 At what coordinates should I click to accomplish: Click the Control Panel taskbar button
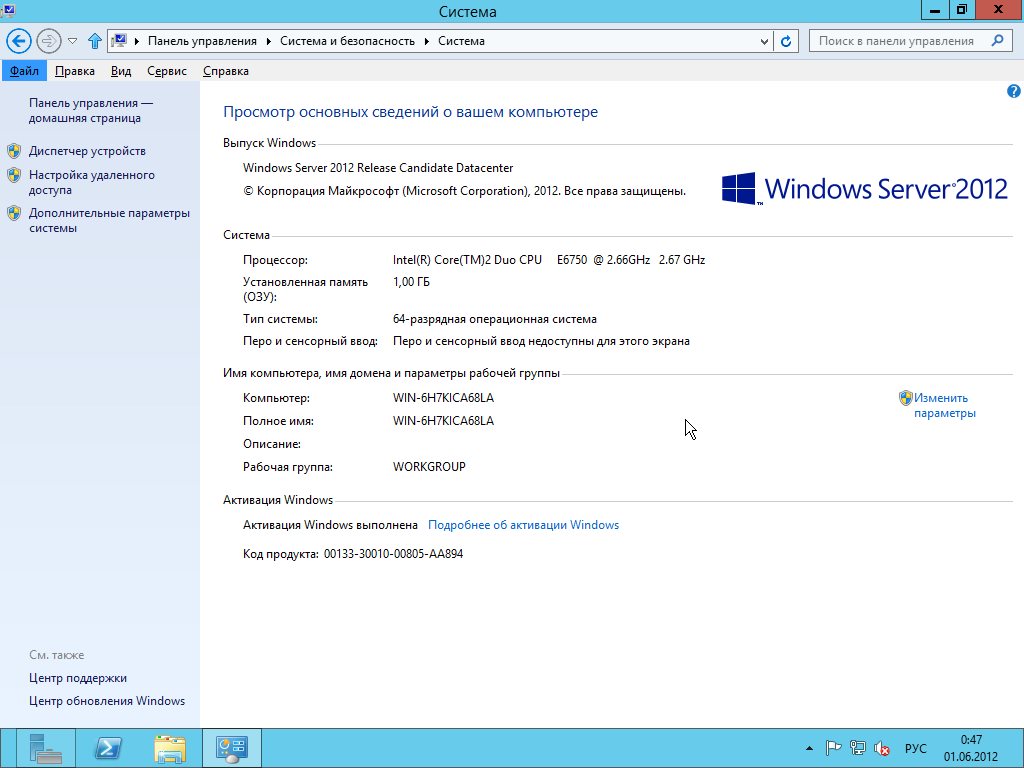232,748
